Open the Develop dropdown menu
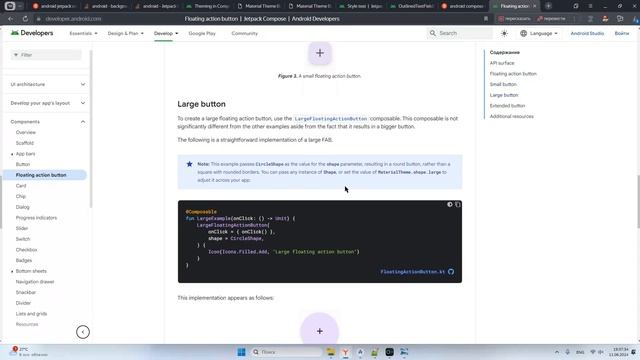The width and height of the screenshot is (640, 360). [x=166, y=33]
